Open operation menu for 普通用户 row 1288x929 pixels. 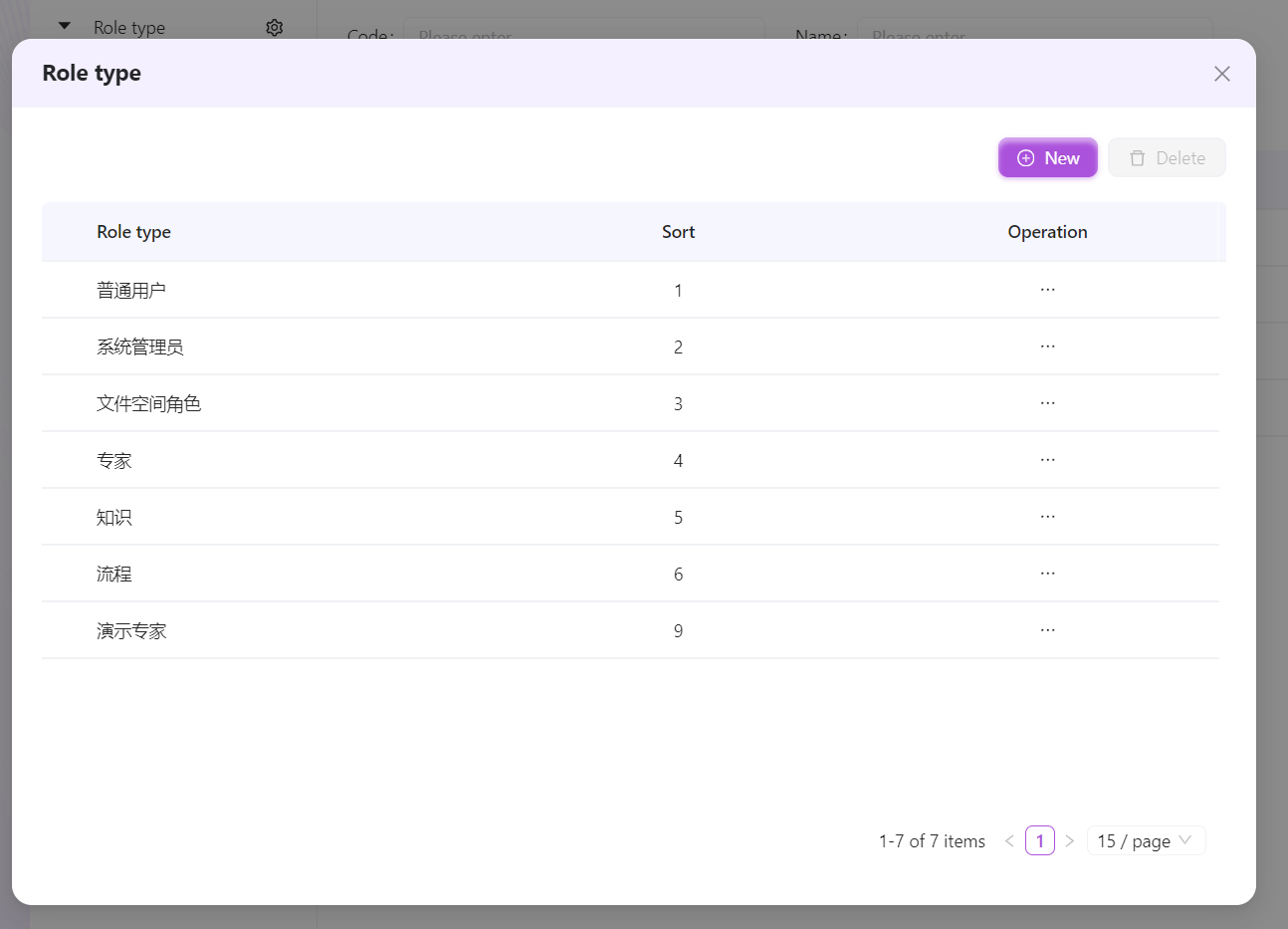pyautogui.click(x=1047, y=290)
